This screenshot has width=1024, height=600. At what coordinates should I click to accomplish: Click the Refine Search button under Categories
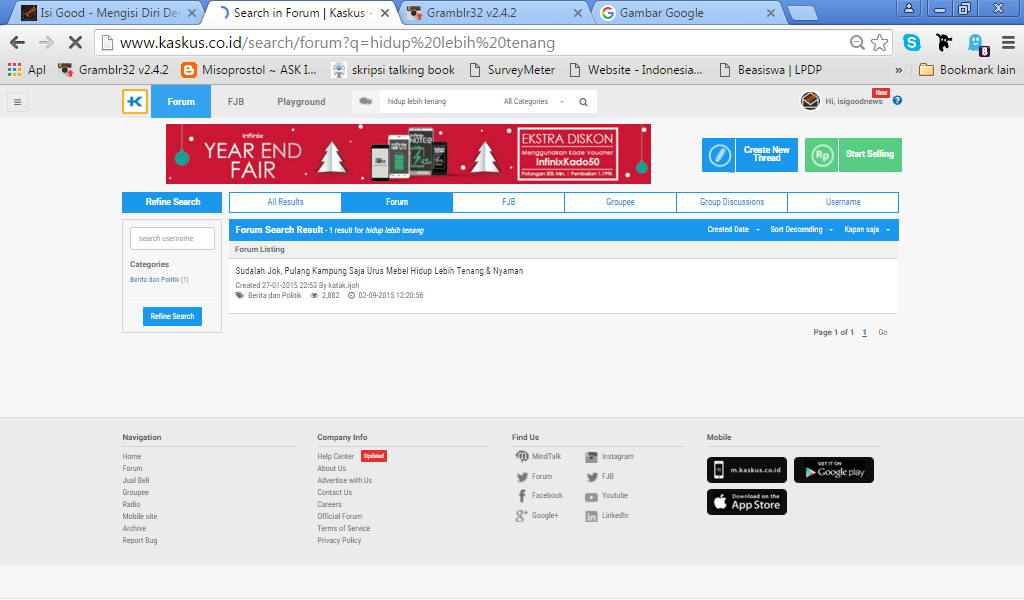(x=172, y=317)
